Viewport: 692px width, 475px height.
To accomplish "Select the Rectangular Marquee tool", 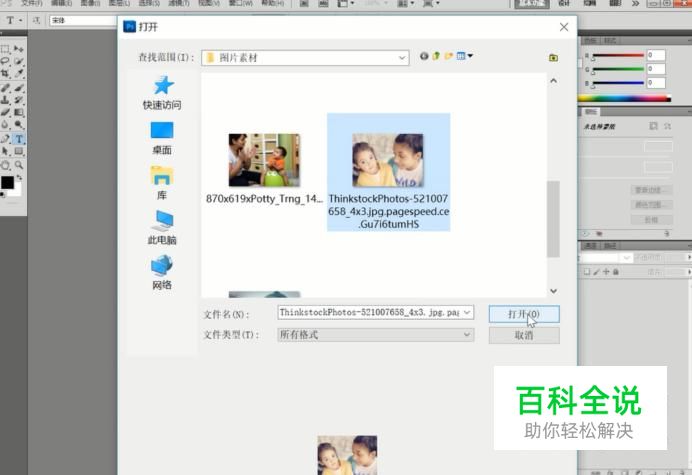I will (x=5, y=49).
